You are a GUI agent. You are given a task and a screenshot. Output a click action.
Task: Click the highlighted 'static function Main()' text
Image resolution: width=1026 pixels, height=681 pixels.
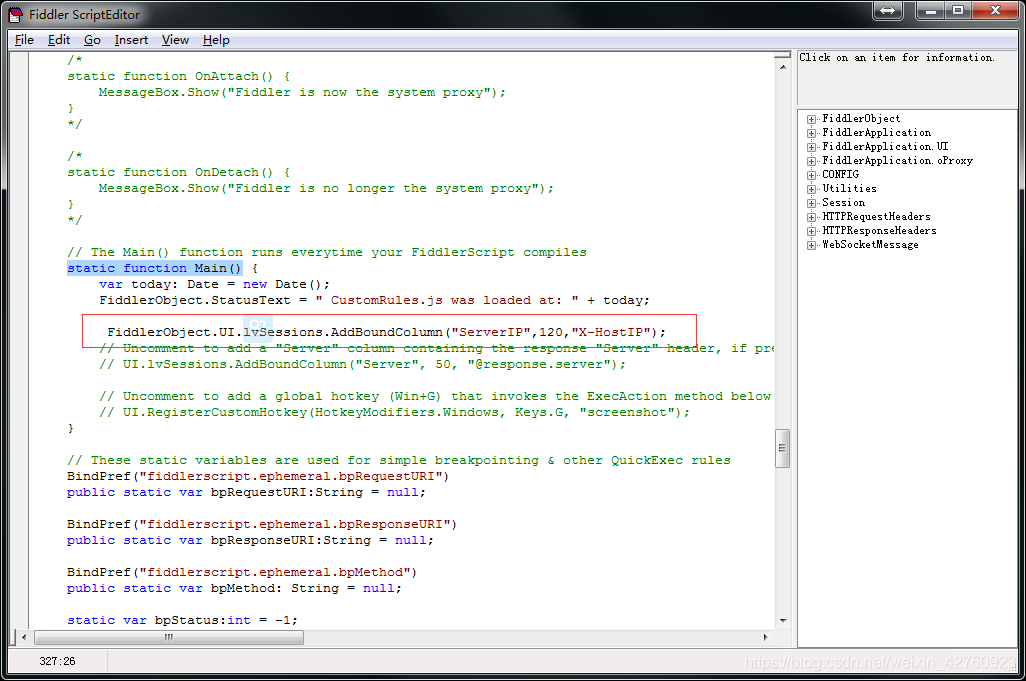coord(154,268)
